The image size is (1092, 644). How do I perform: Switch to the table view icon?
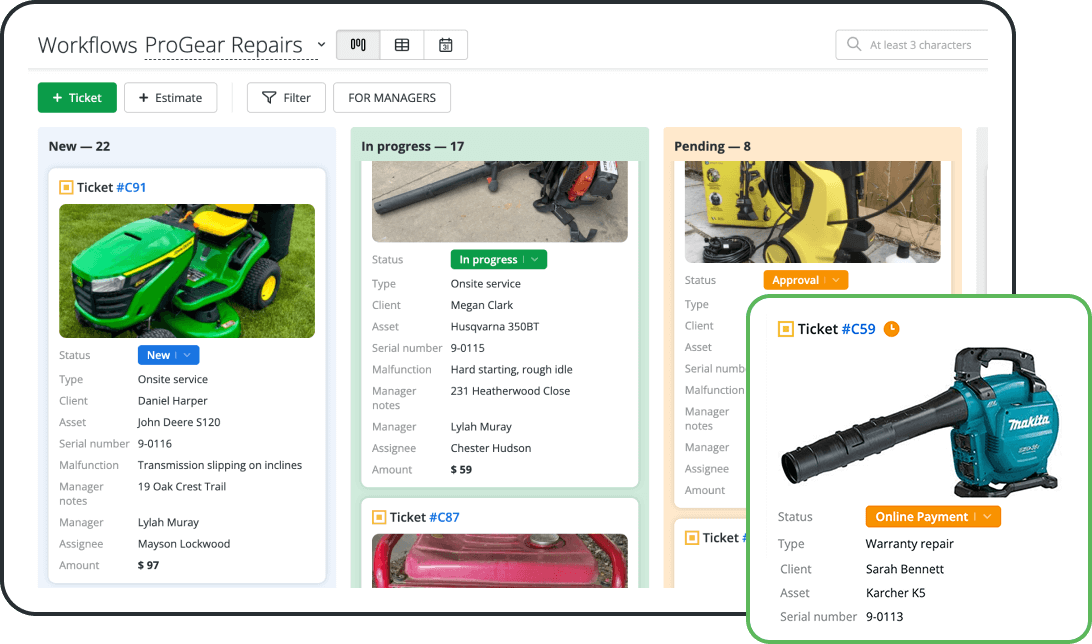(x=401, y=44)
